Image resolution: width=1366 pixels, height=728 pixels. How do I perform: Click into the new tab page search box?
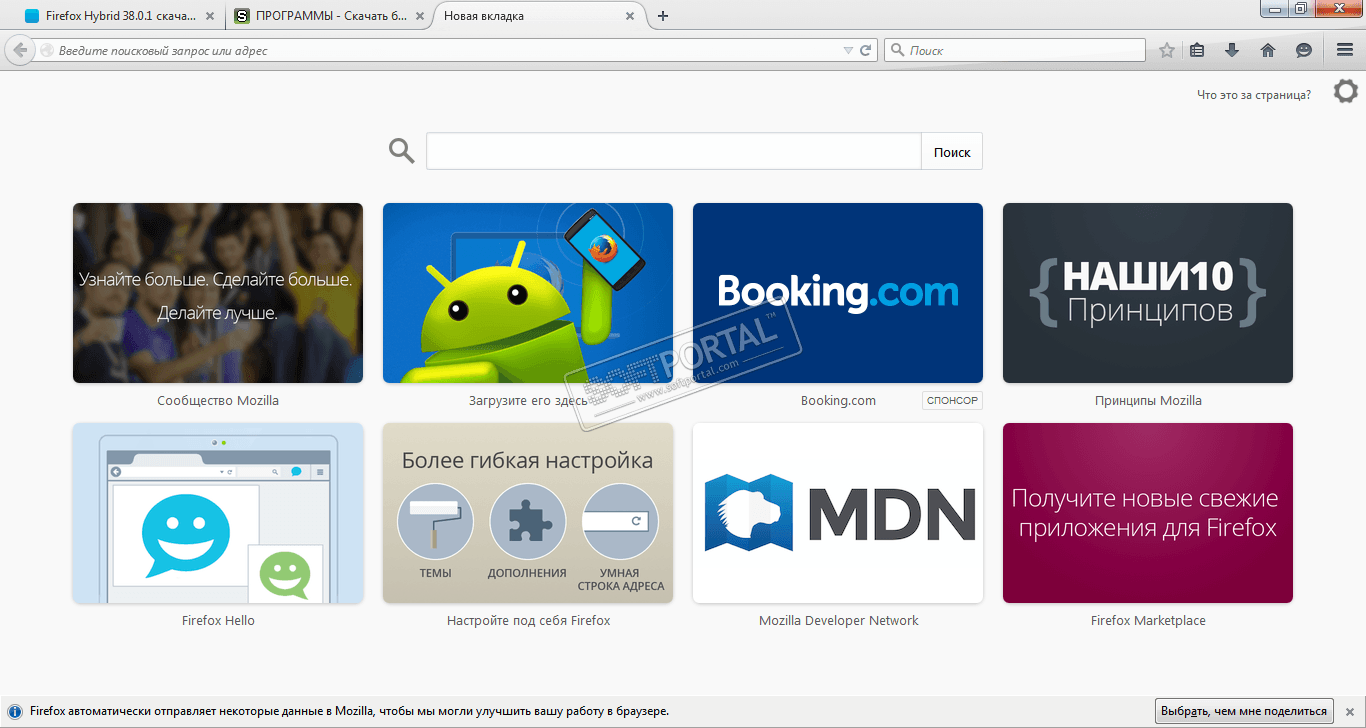point(674,152)
